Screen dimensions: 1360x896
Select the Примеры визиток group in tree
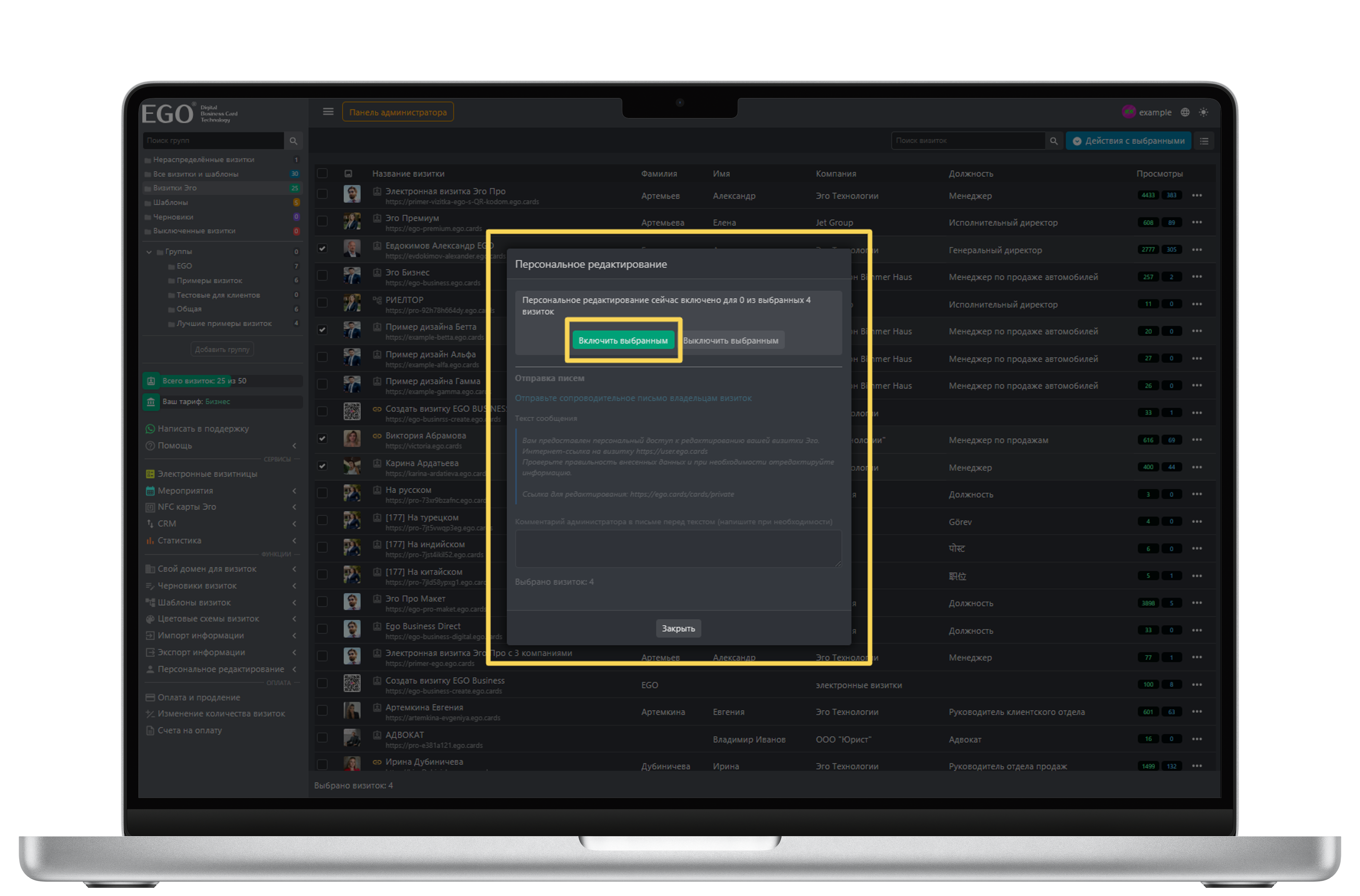209,281
